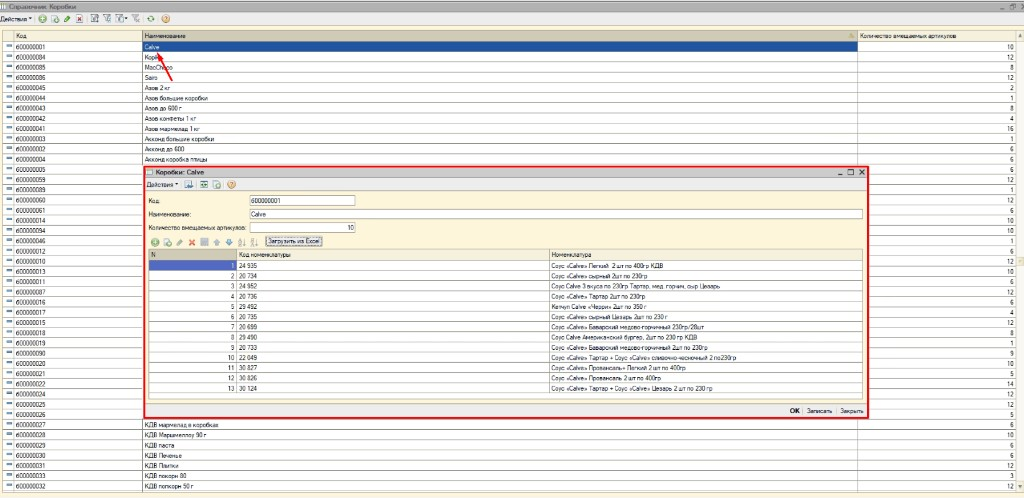Copy table row icon in the Calve dialog
The image size is (1024, 498).
[167, 242]
